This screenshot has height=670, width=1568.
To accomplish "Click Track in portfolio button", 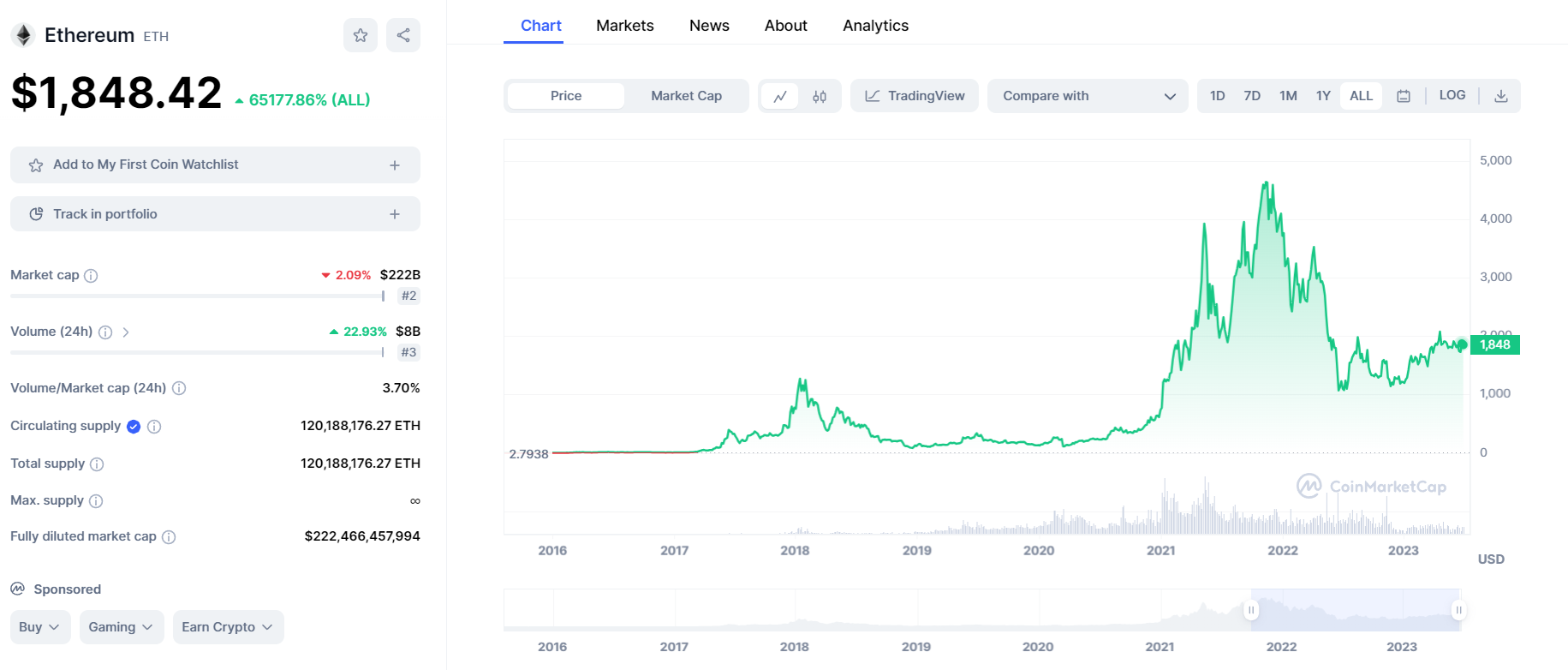I will (215, 214).
